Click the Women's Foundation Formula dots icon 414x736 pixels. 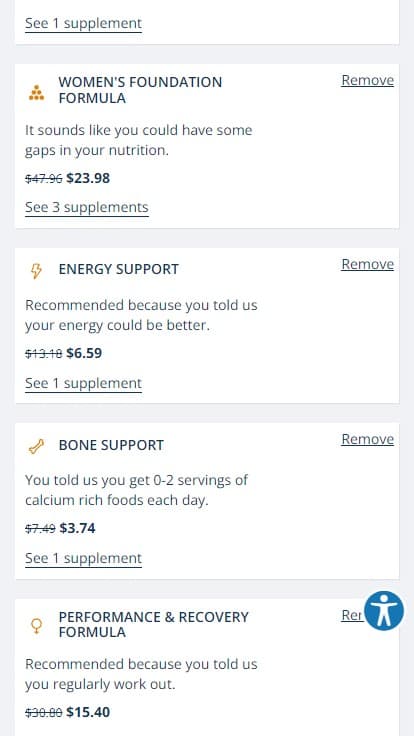click(x=36, y=93)
